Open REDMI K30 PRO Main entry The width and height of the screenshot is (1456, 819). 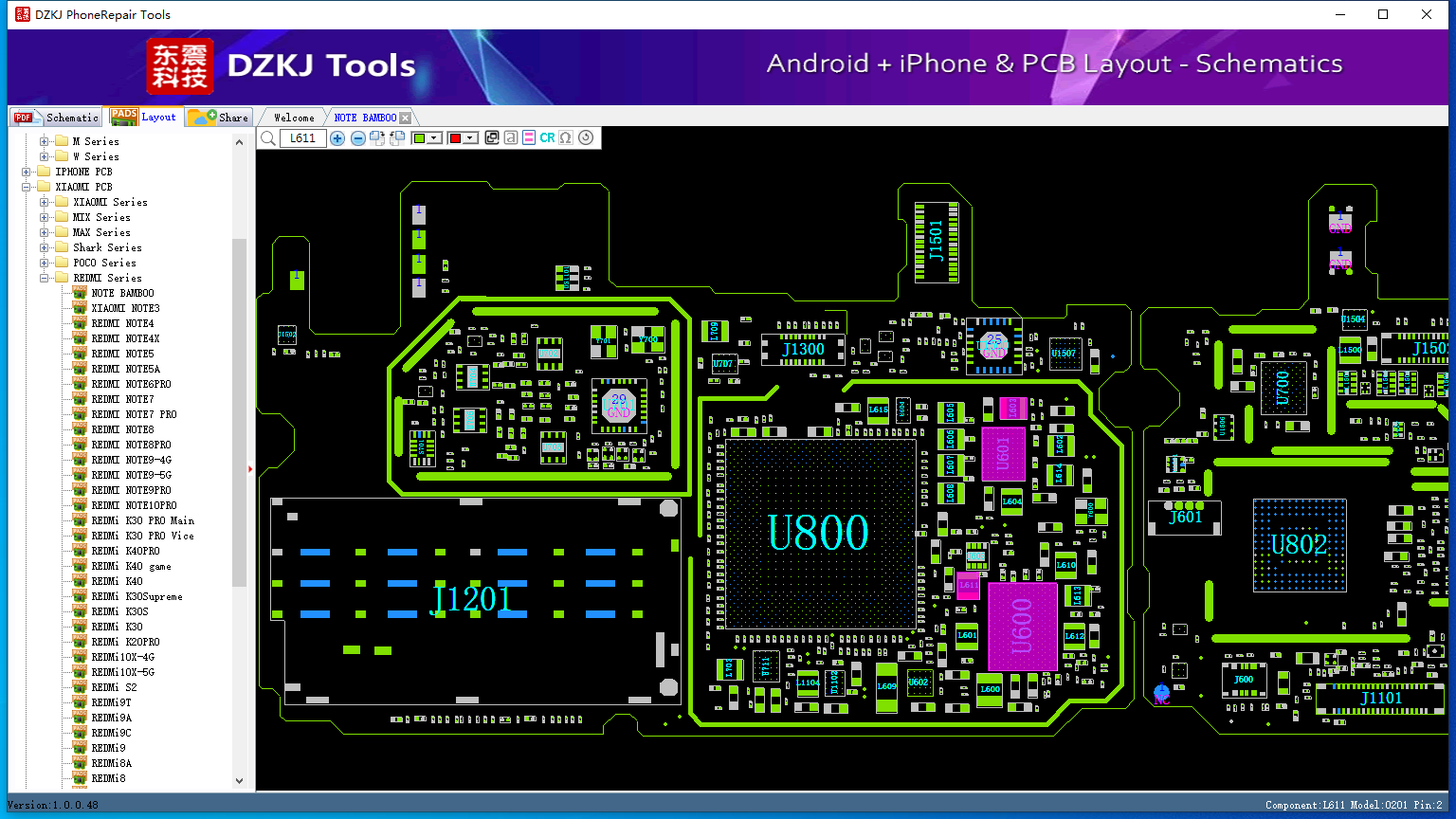click(143, 520)
